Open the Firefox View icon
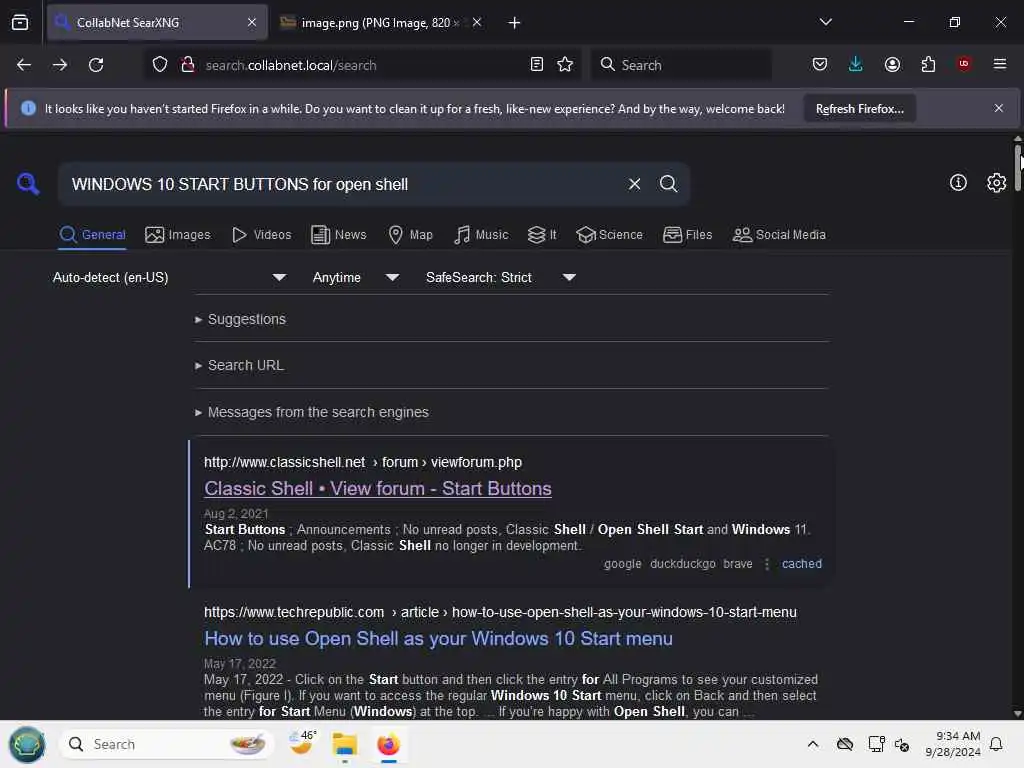 point(20,22)
